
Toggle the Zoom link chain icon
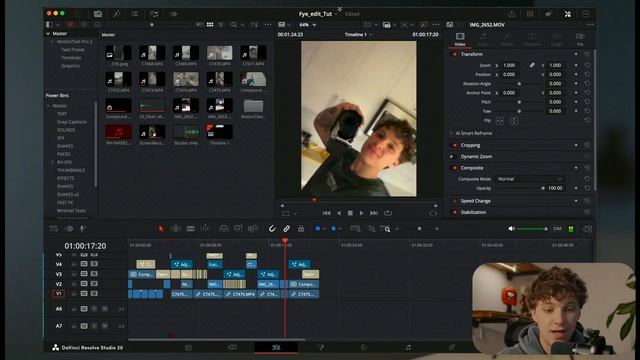click(532, 65)
